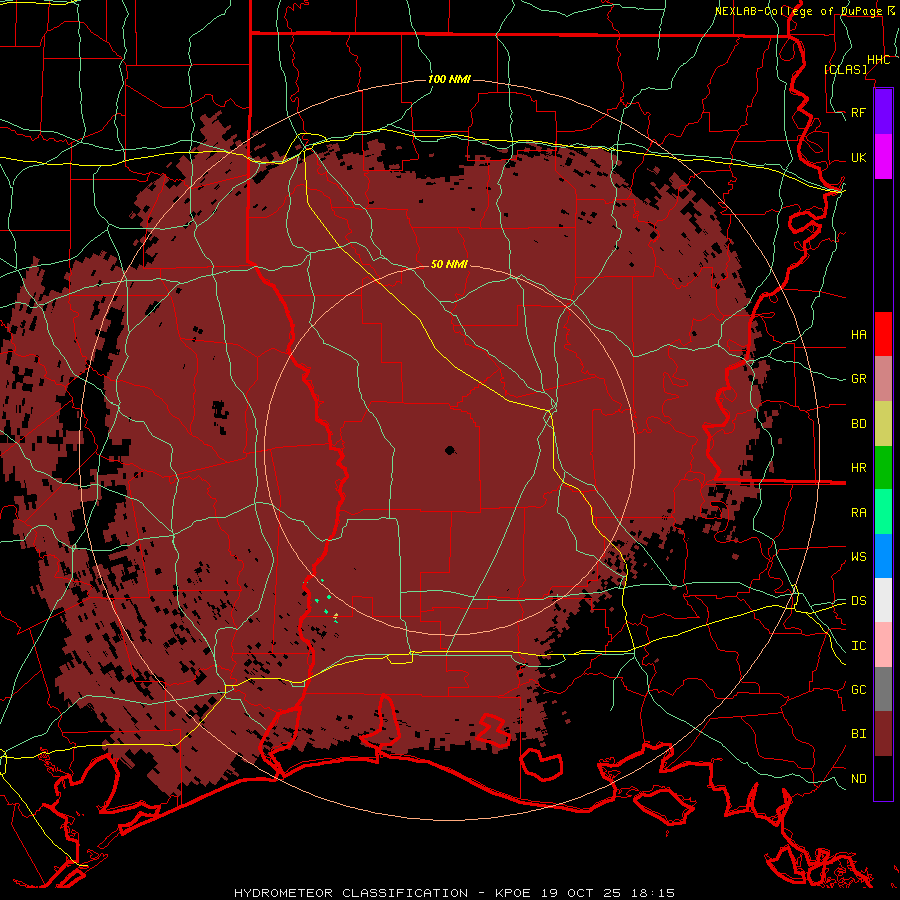This screenshot has height=900, width=900.
Task: Click the BD legend label
Action: pos(859,424)
